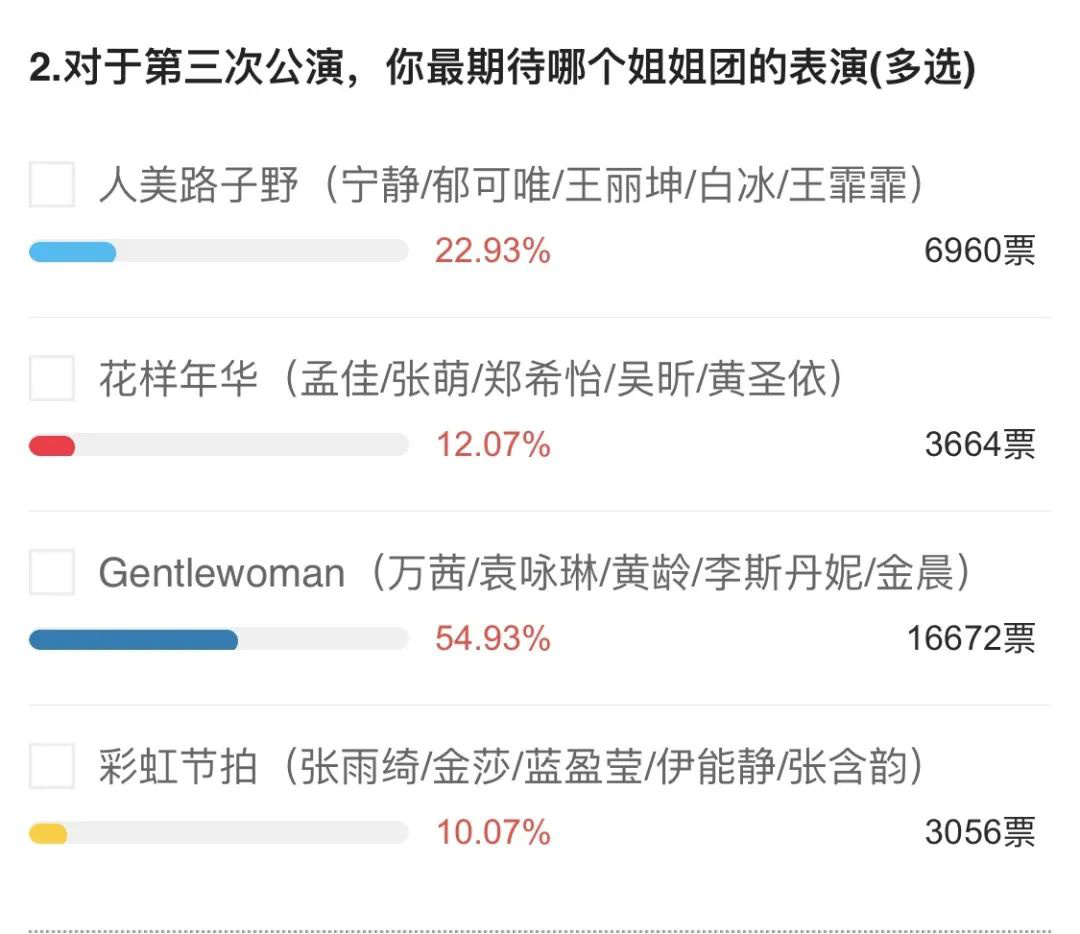
Task: Check the 人美路子野 option checkbox
Action: (52, 185)
